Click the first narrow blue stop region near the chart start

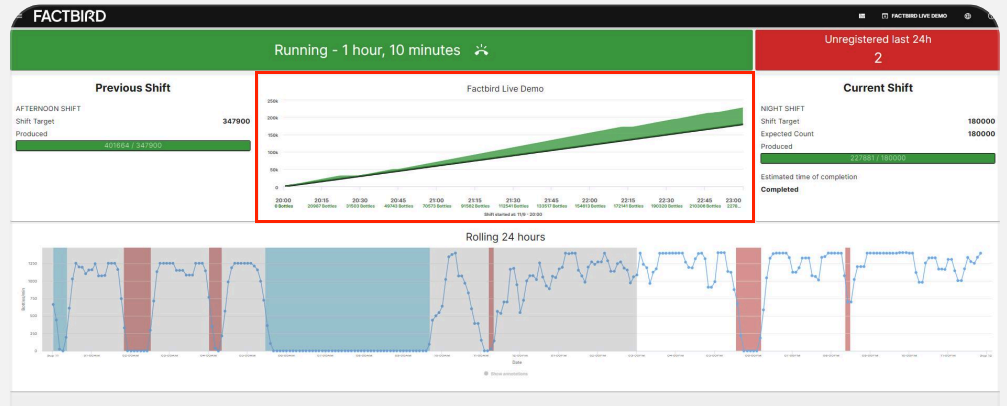[60, 299]
